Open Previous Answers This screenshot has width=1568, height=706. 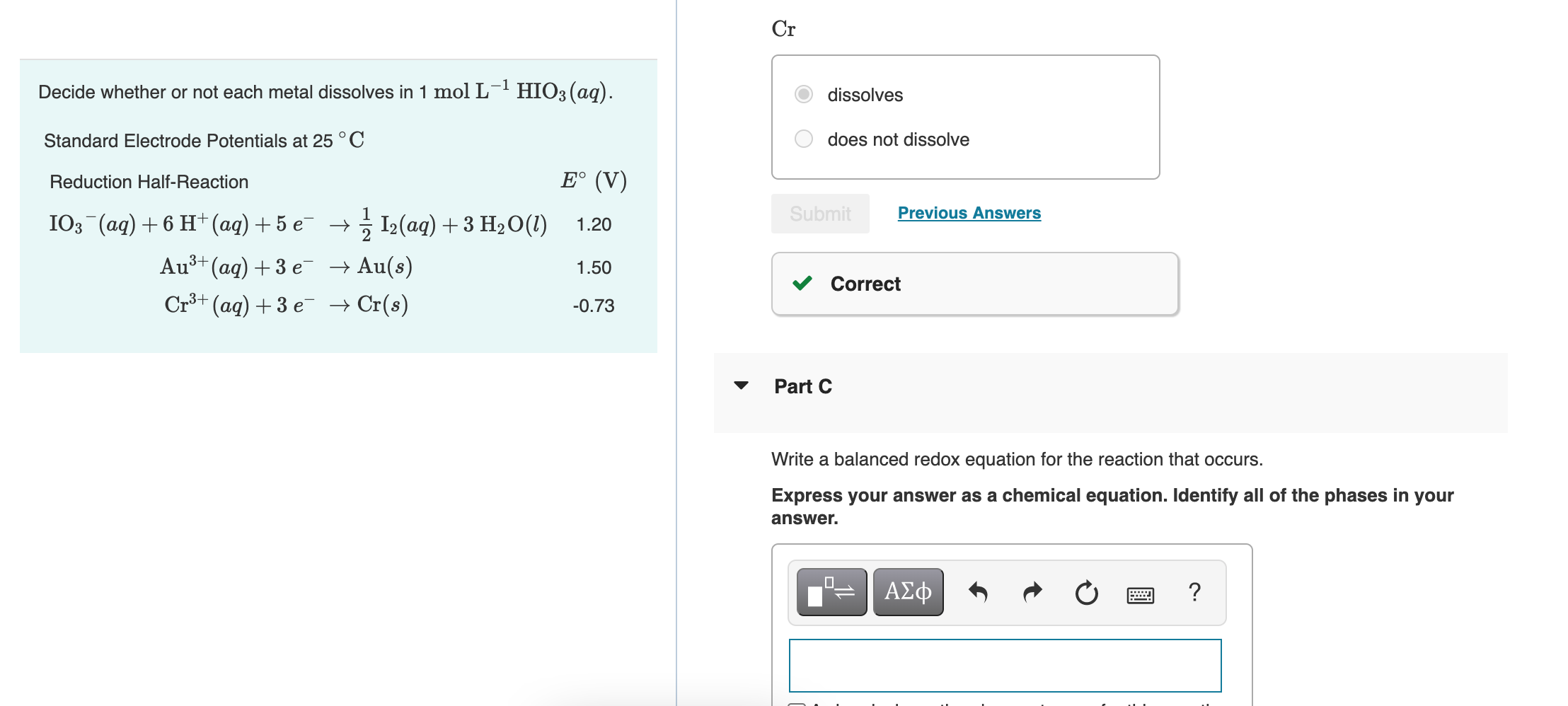(x=969, y=212)
